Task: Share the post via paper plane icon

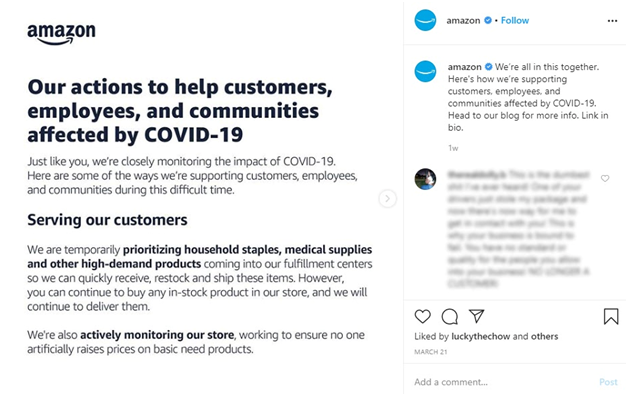Action: (x=477, y=316)
